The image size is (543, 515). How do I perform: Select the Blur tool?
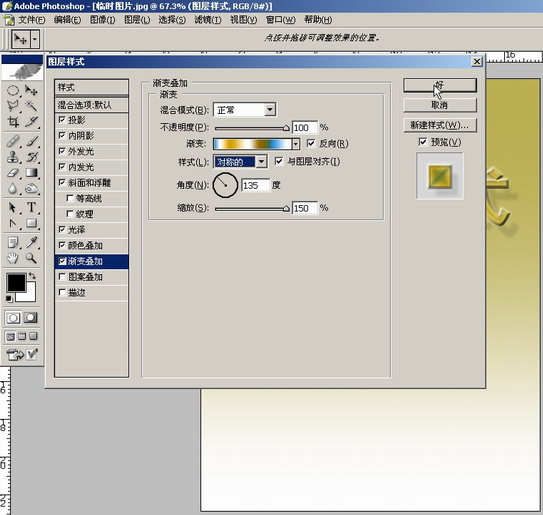[13, 188]
